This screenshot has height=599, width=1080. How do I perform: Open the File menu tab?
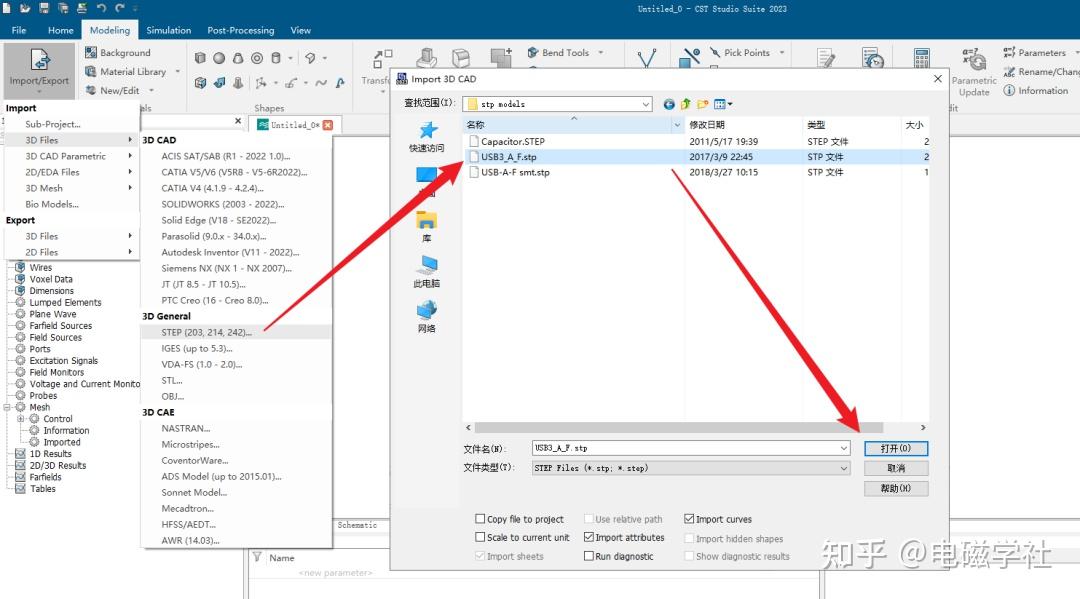point(19,30)
